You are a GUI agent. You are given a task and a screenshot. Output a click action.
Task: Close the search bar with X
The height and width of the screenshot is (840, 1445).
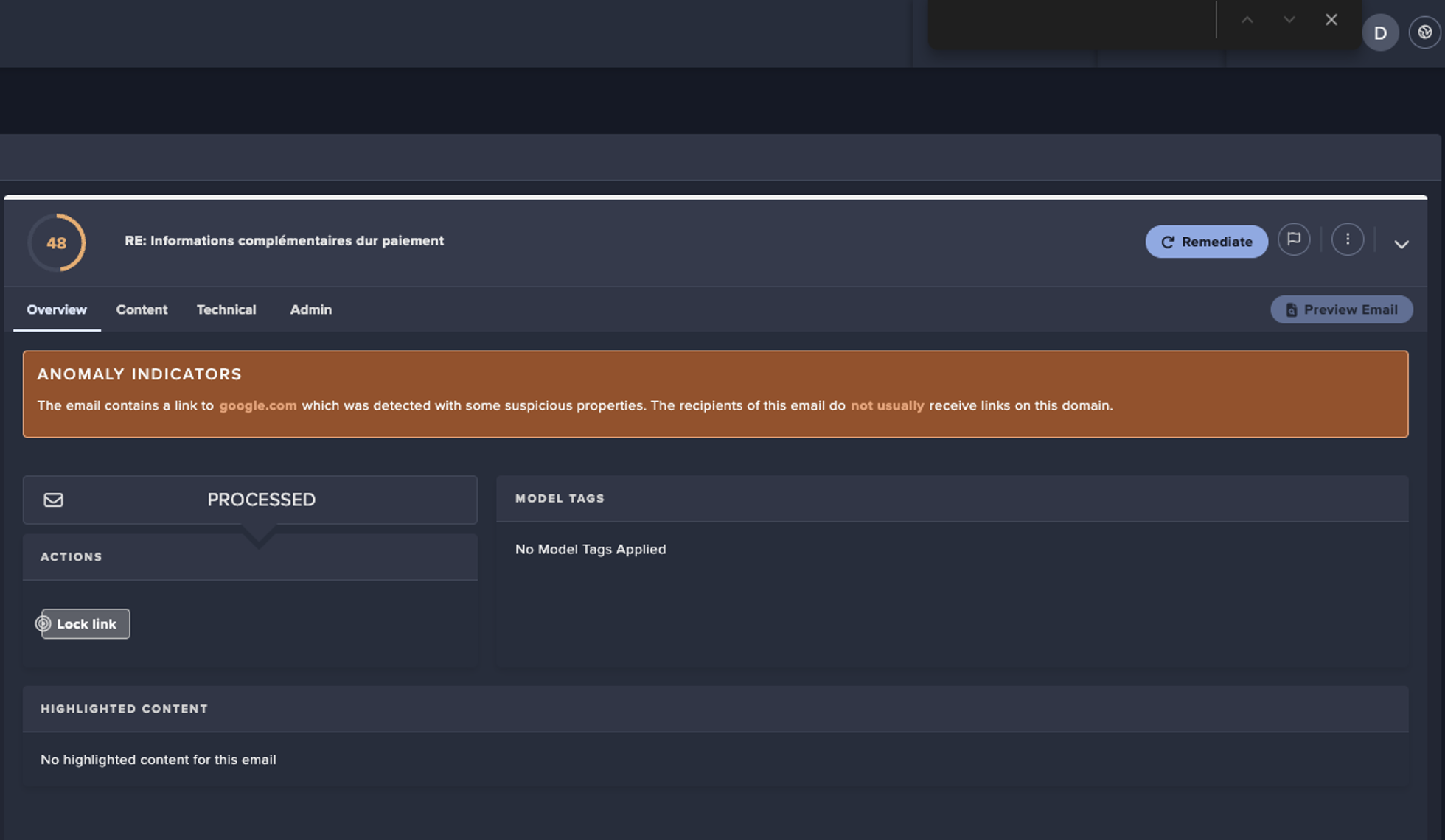1331,20
